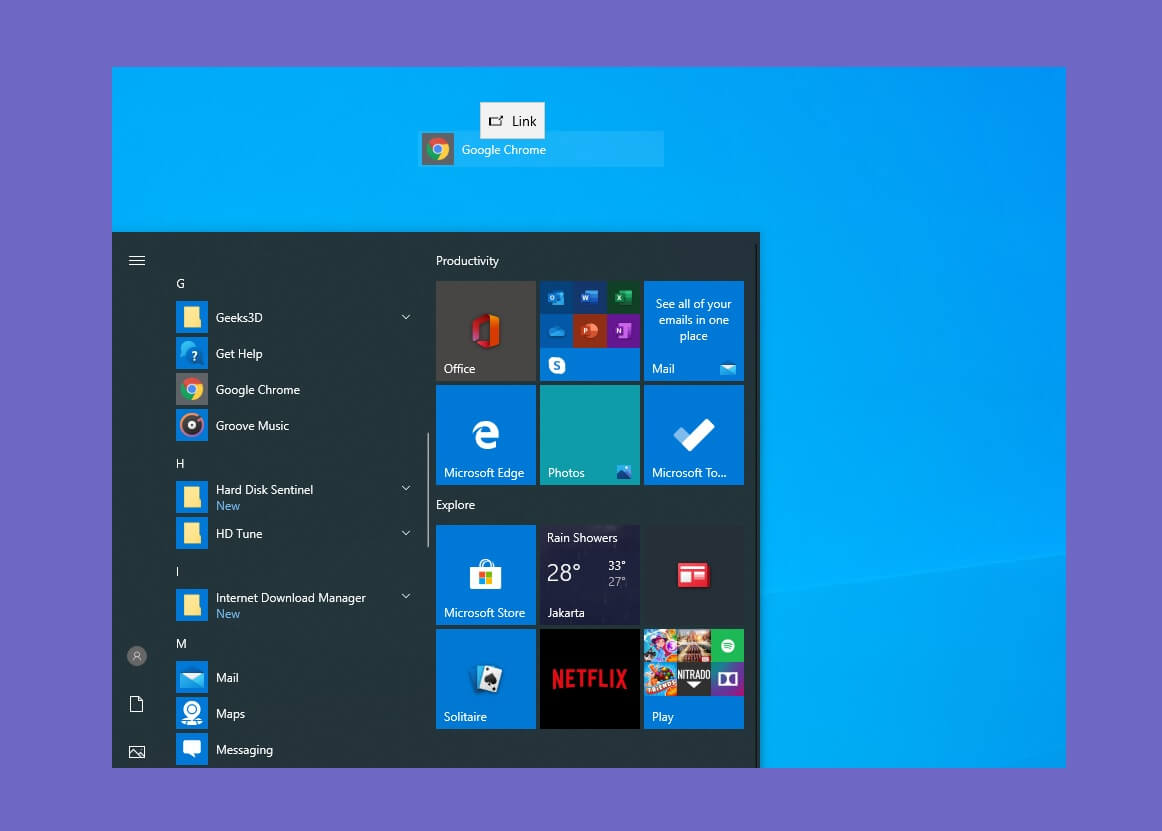This screenshot has height=831, width=1162.
Task: Open the hamburger menu in Start
Action: (x=137, y=260)
